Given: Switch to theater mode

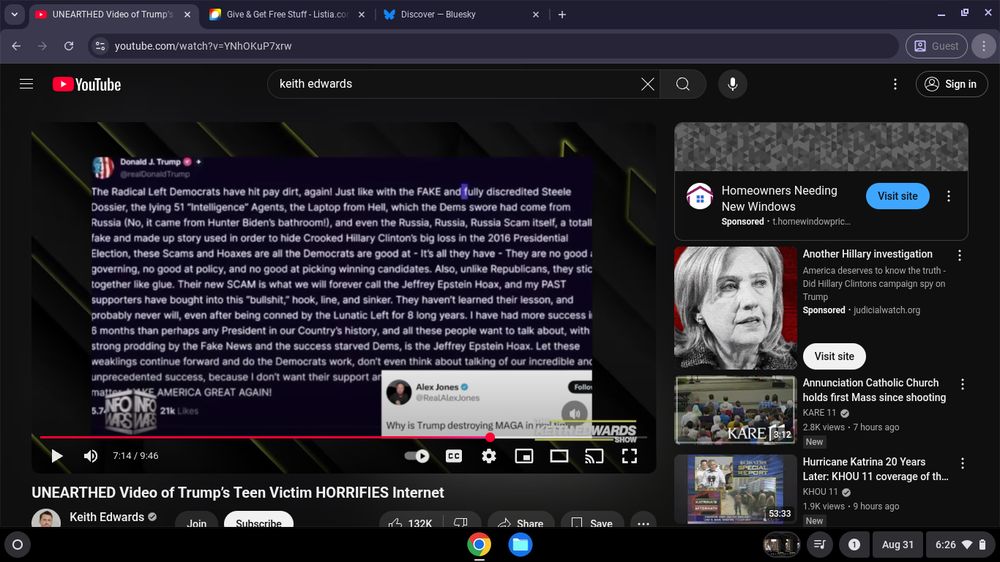Looking at the screenshot, I should click(x=559, y=455).
